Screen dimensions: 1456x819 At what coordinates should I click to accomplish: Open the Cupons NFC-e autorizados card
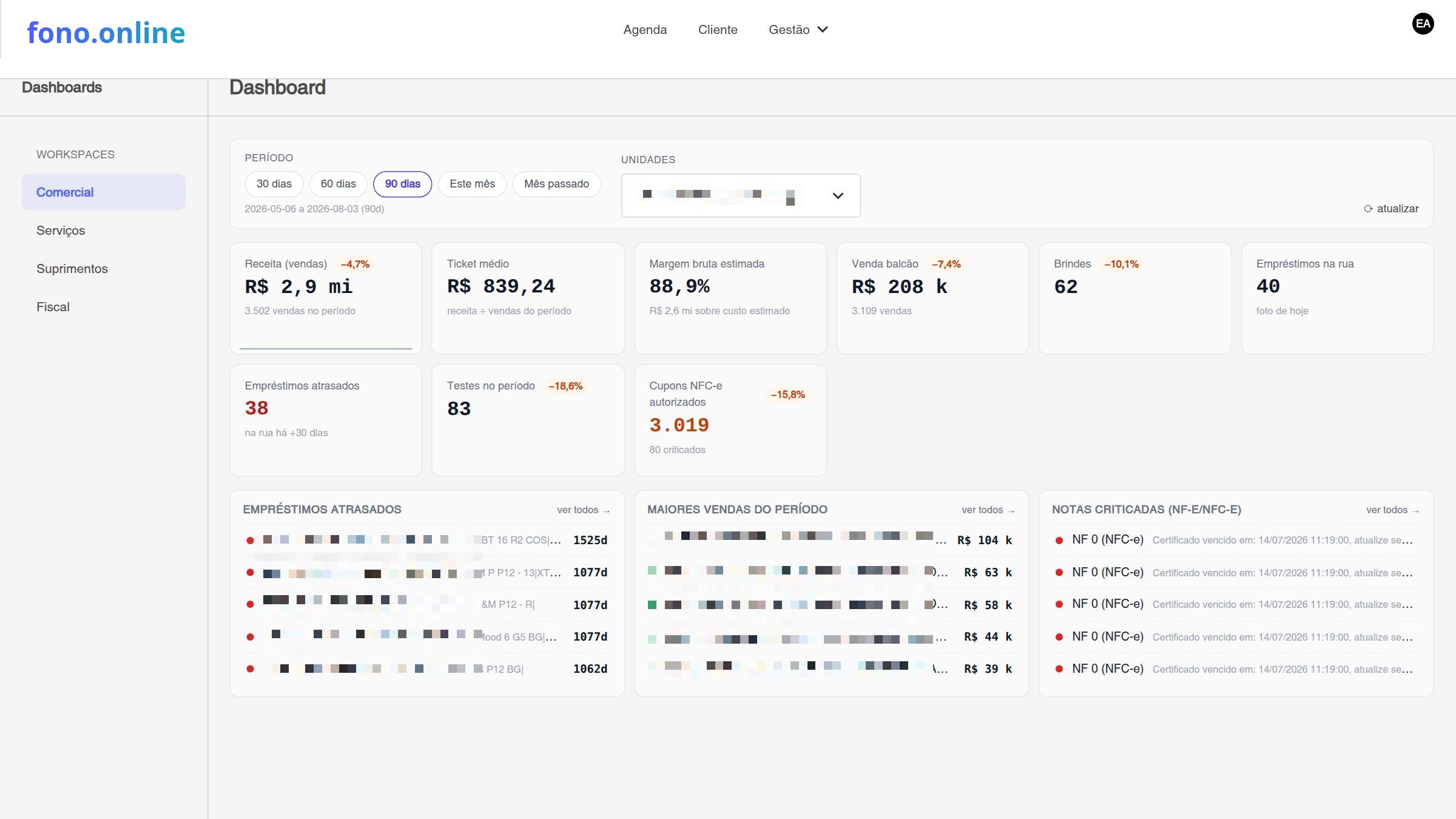(x=730, y=420)
